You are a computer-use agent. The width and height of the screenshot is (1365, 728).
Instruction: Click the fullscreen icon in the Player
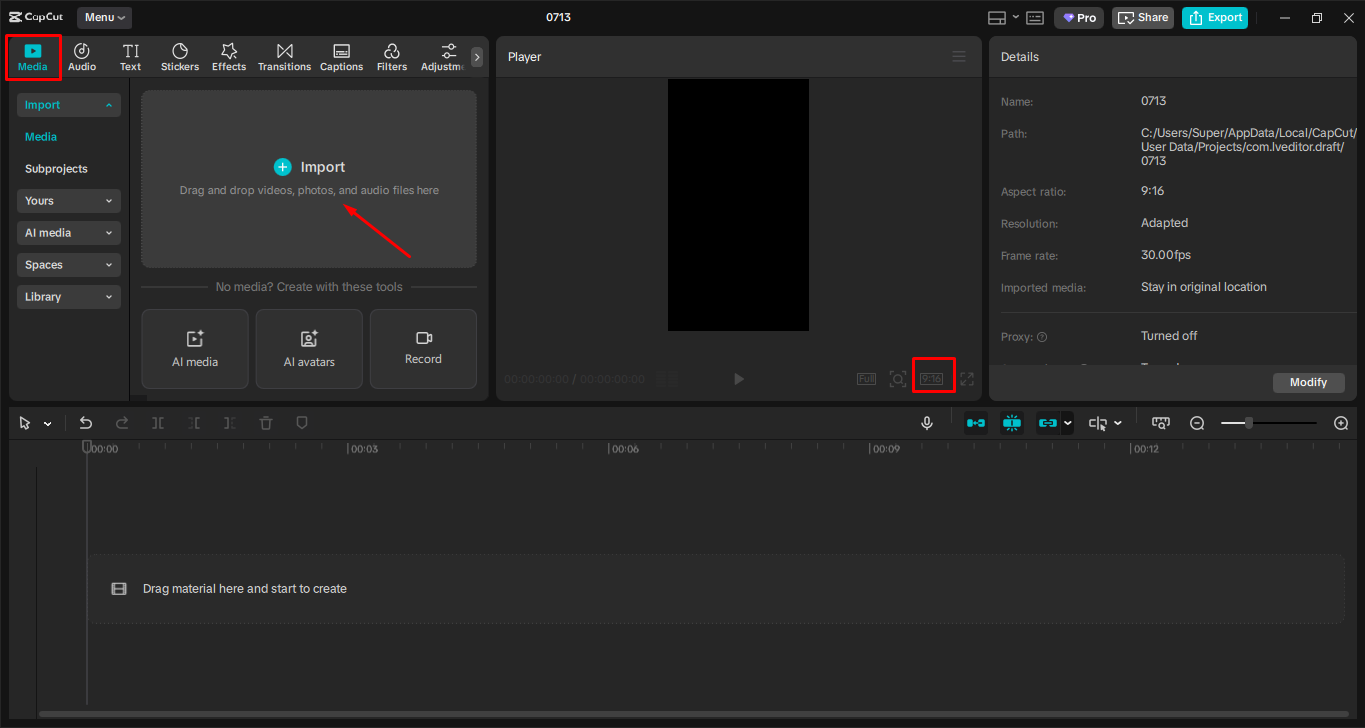point(966,379)
